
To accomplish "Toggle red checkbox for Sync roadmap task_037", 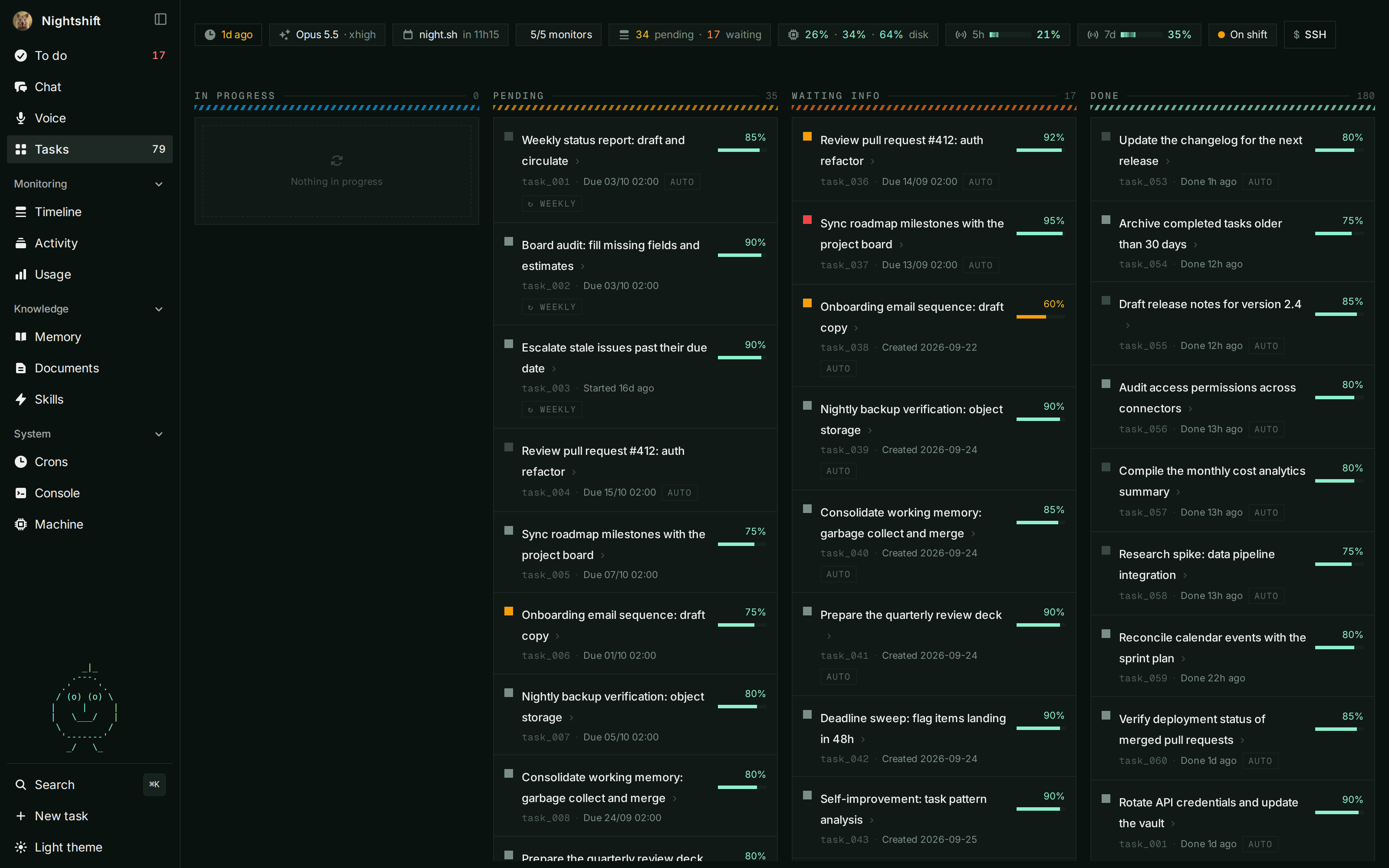I will click(807, 220).
